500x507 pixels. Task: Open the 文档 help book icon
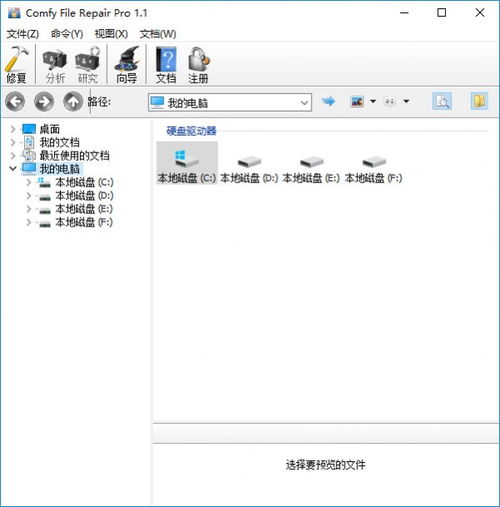point(166,64)
